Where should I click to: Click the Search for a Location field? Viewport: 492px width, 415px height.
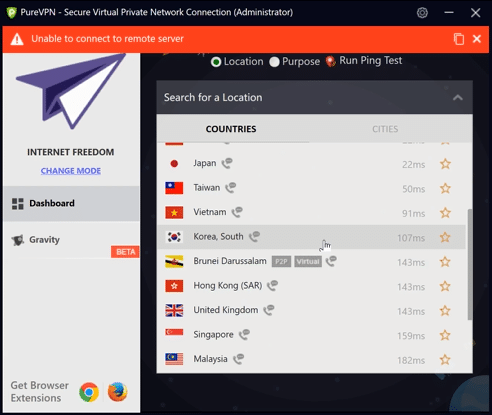[314, 97]
